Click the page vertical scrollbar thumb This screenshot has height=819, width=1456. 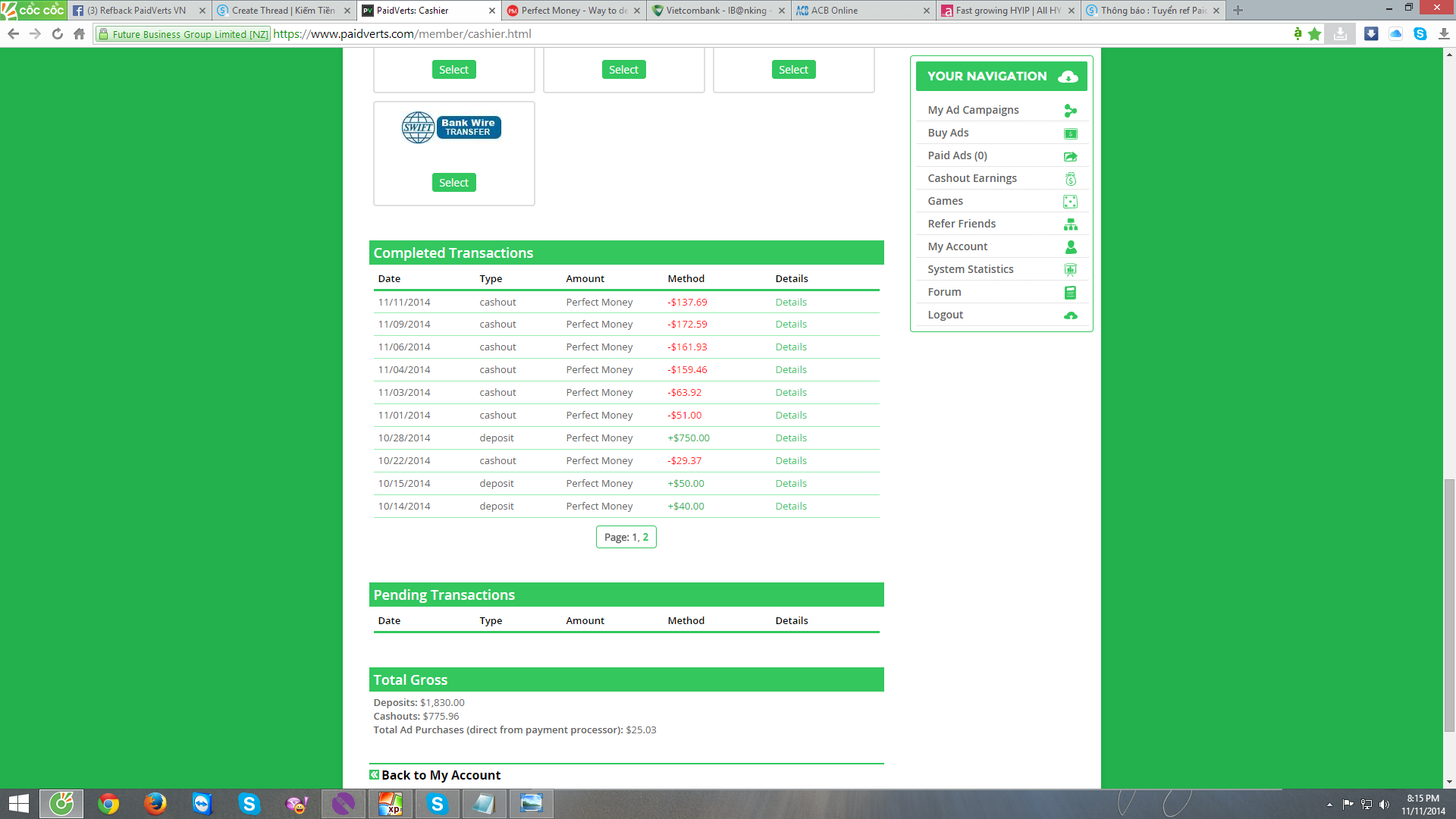click(1449, 605)
